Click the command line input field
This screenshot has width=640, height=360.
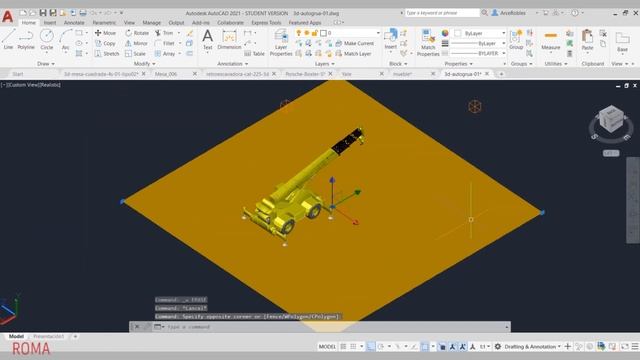click(335, 327)
